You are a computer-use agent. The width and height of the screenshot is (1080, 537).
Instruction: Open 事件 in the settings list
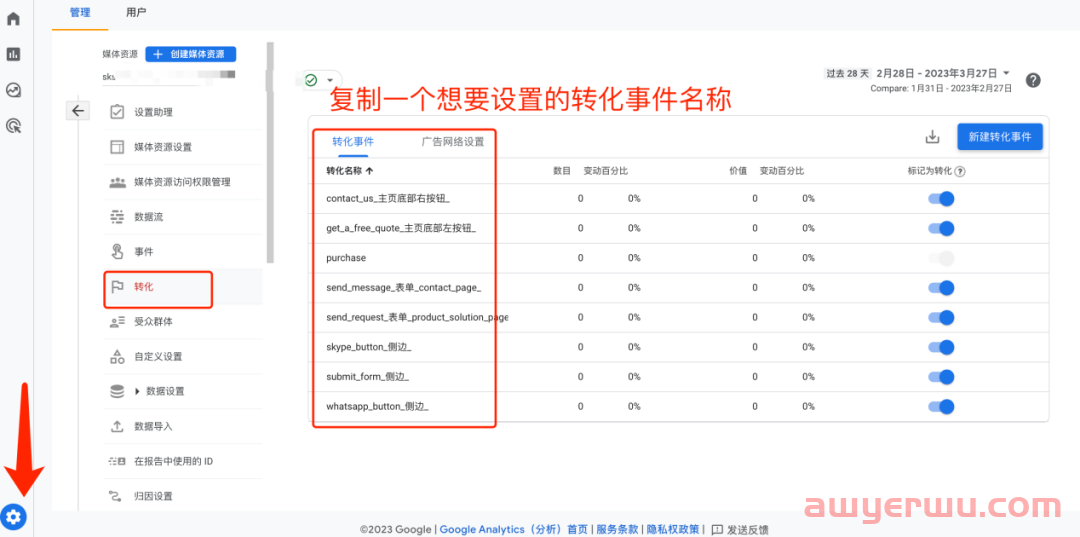pos(144,251)
